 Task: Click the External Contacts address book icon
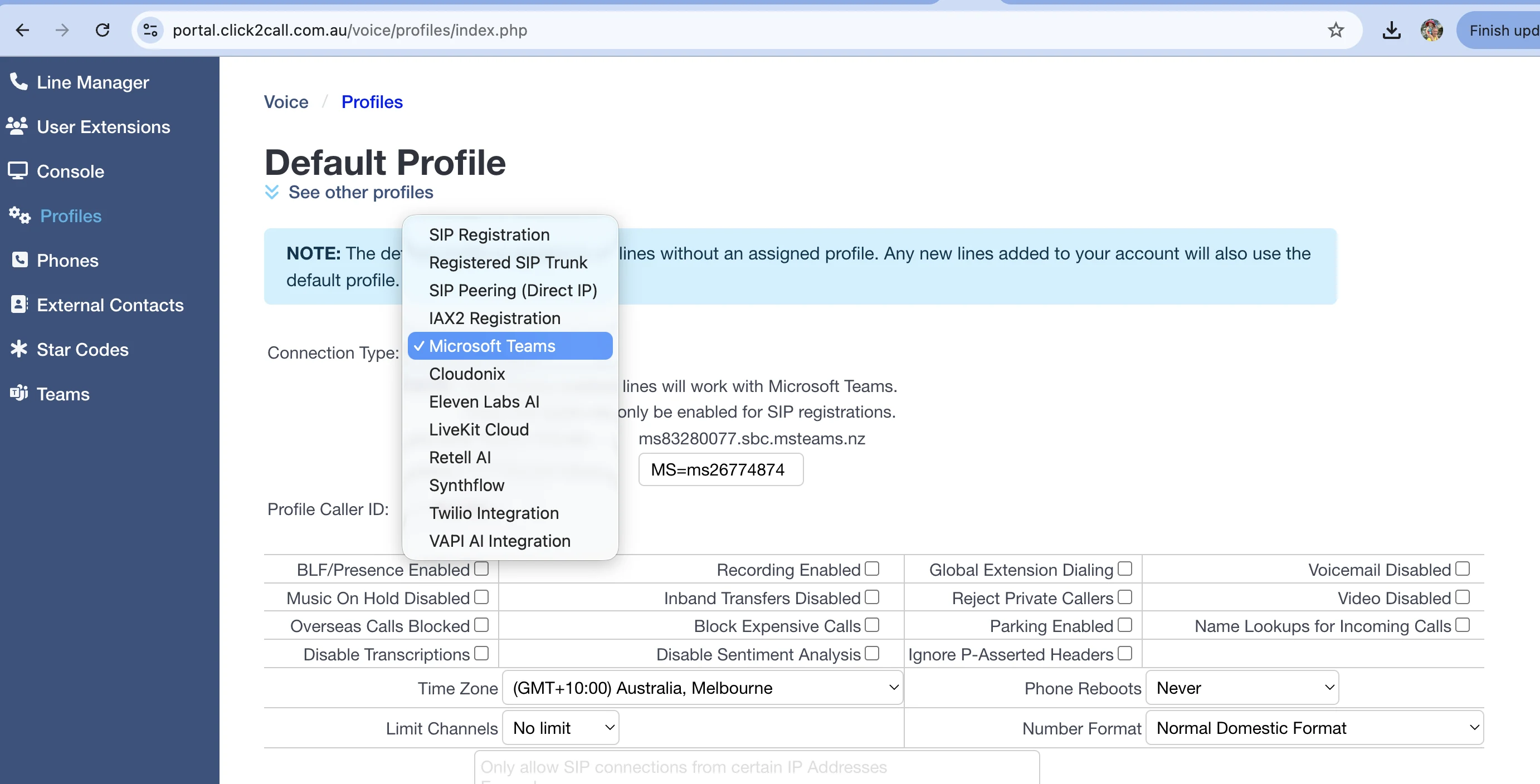point(18,304)
